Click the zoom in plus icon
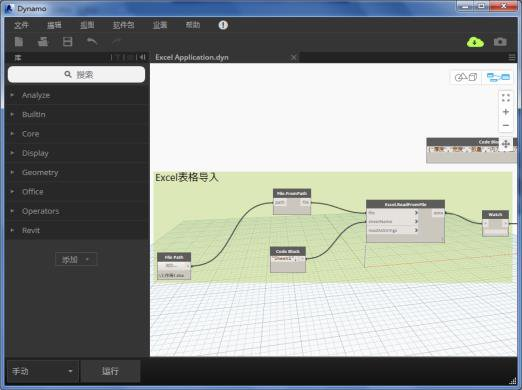This screenshot has width=522, height=390. [x=506, y=112]
